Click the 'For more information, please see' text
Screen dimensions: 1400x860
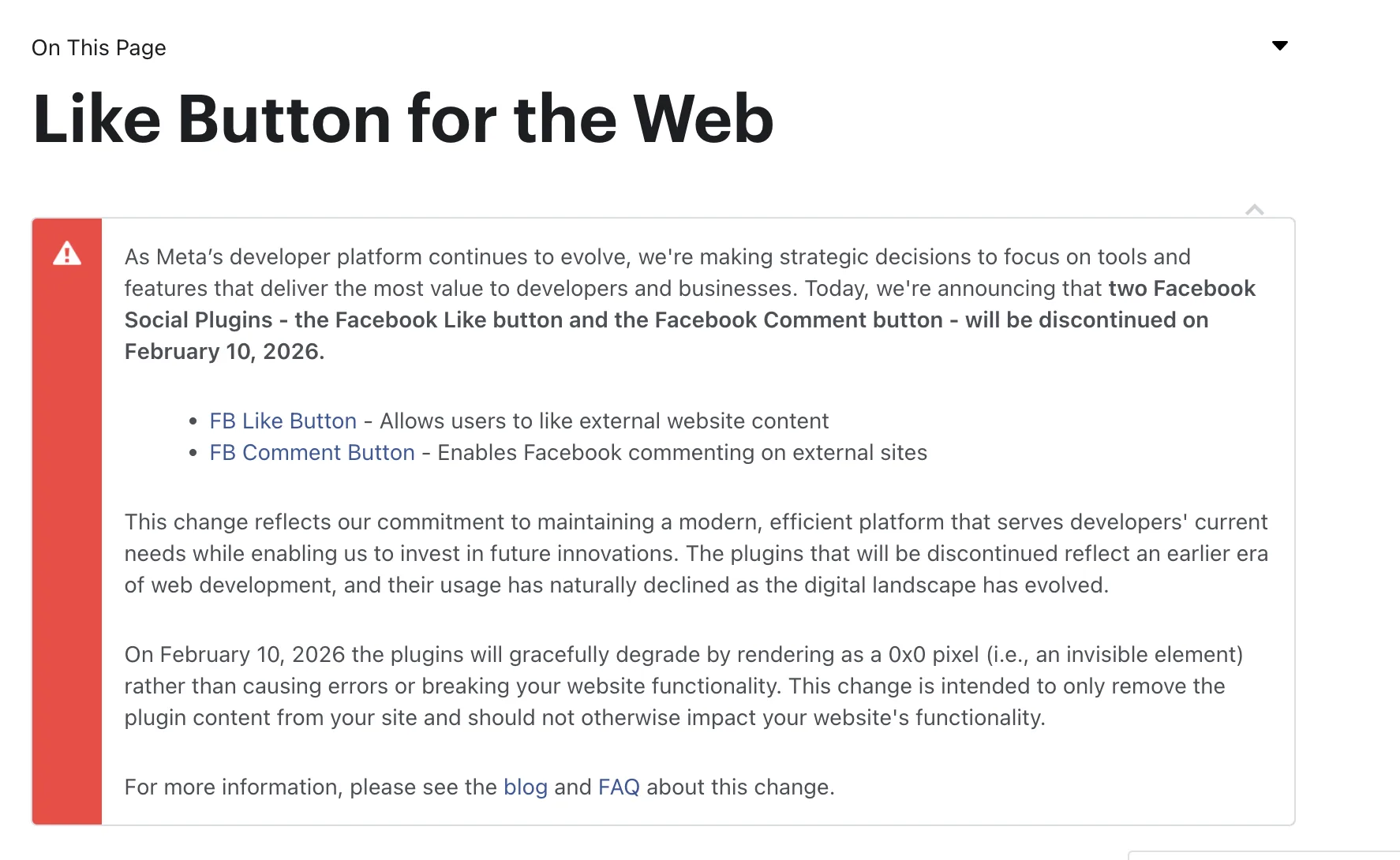pos(310,787)
